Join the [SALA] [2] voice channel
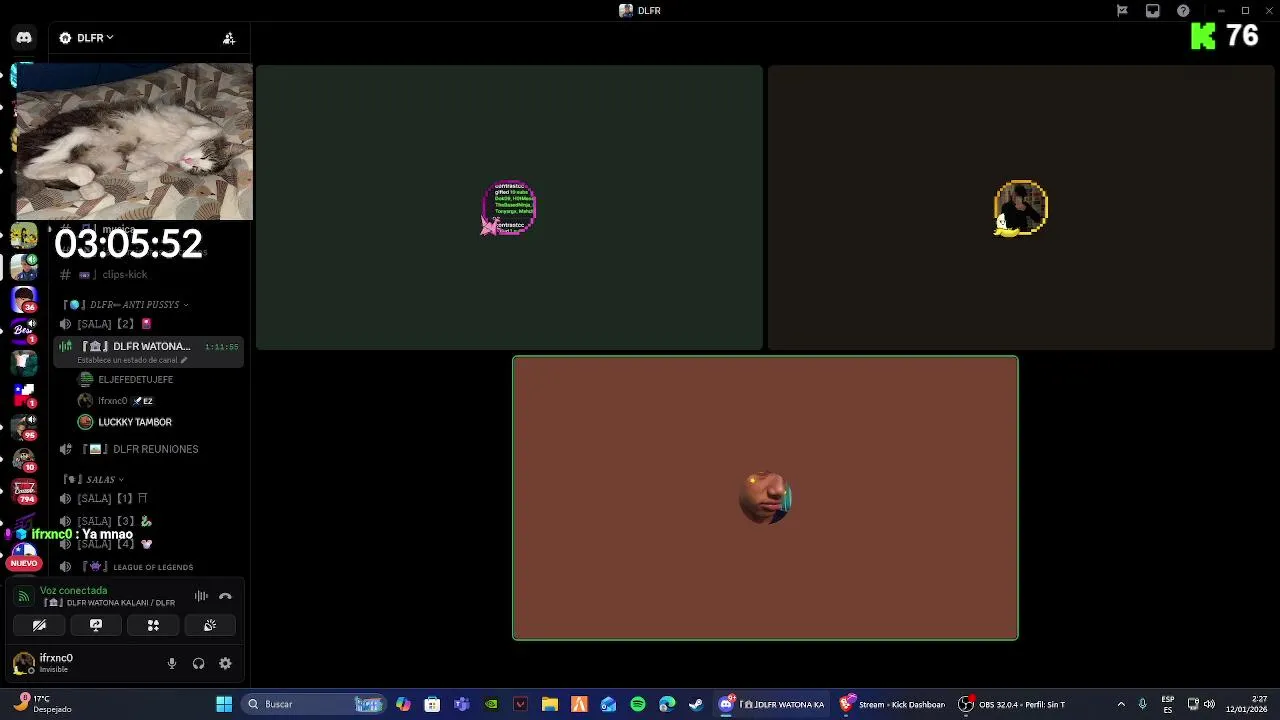 148,324
